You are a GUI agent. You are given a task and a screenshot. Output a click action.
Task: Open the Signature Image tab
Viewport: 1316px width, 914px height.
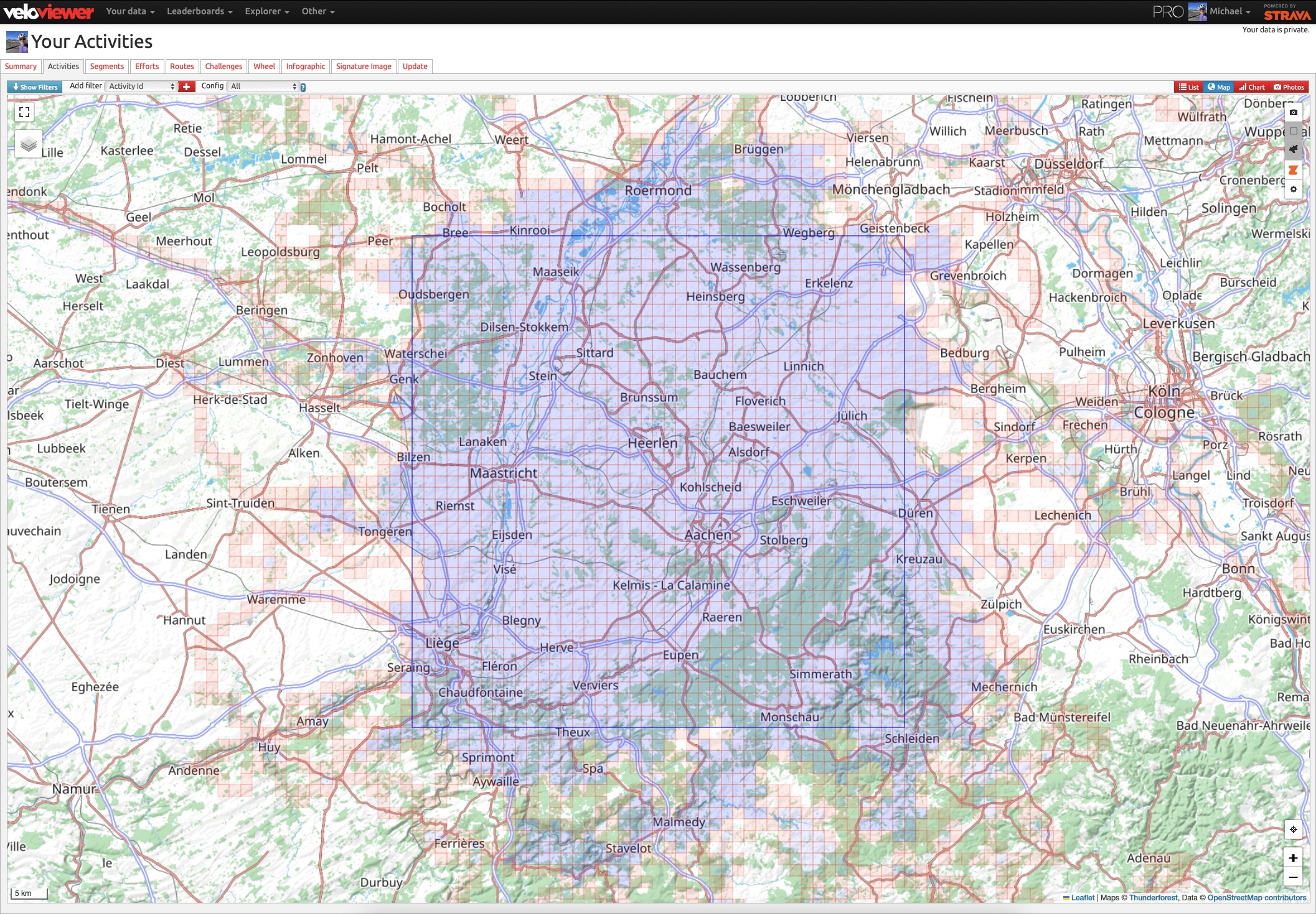tap(364, 67)
